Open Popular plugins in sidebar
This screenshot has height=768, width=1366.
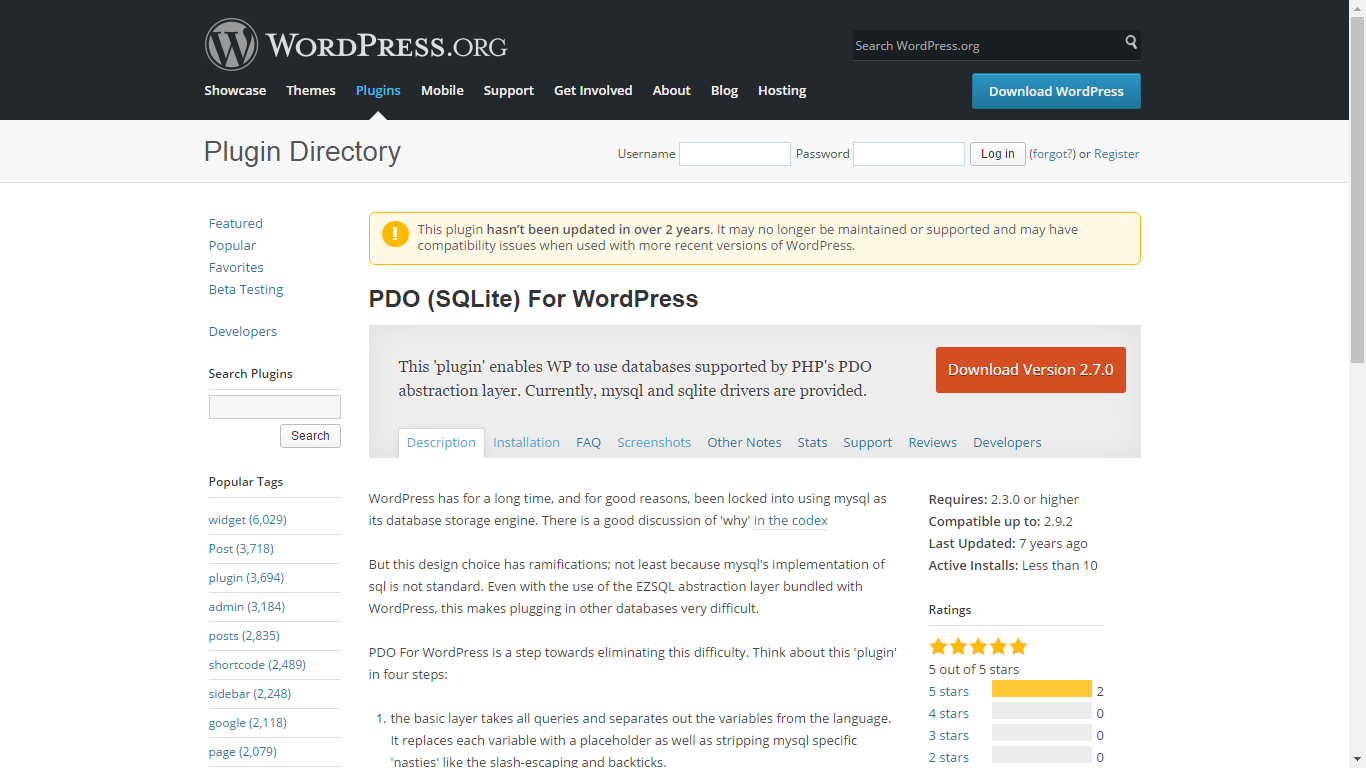(232, 245)
